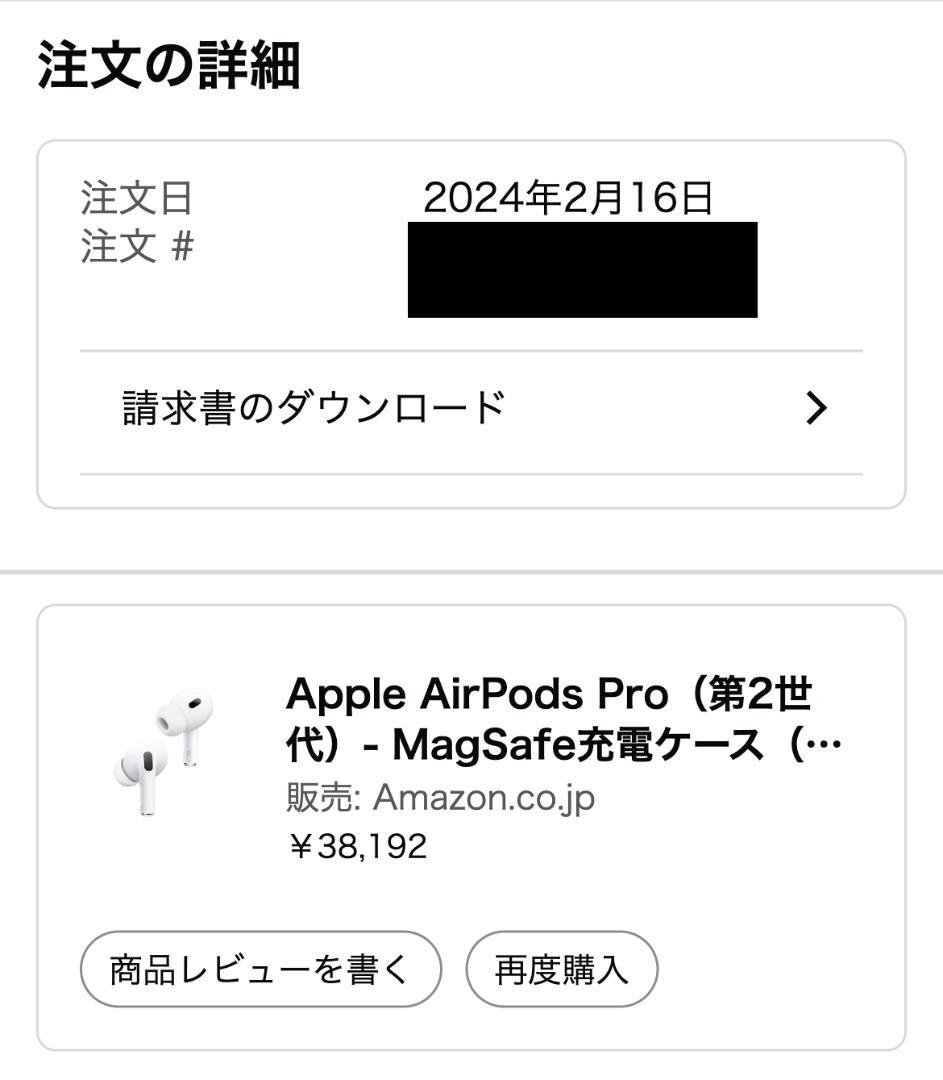This screenshot has width=943, height=1080.
Task: Expand the invoice download disclosure arrow
Action: [x=818, y=407]
